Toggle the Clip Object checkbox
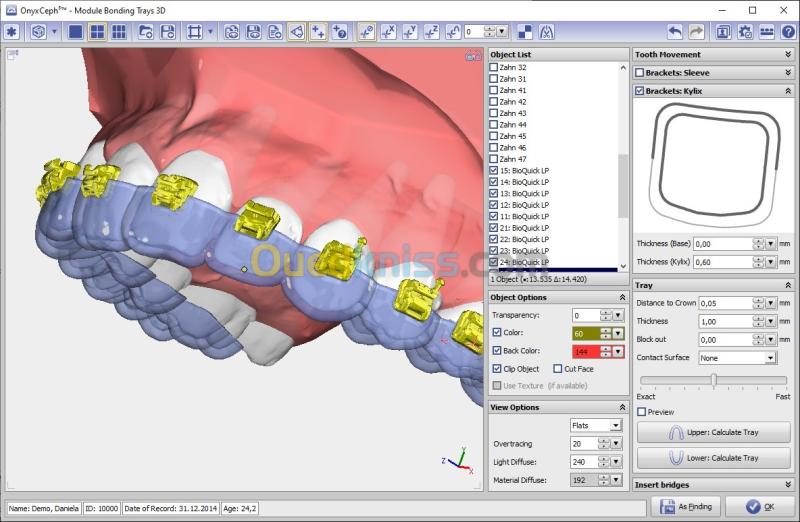This screenshot has width=800, height=522. 497,368
